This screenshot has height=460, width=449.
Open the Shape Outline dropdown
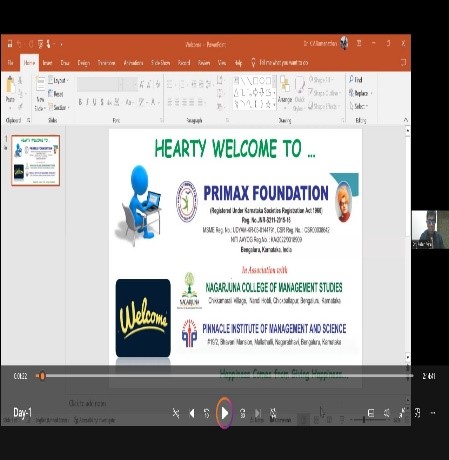click(x=324, y=93)
